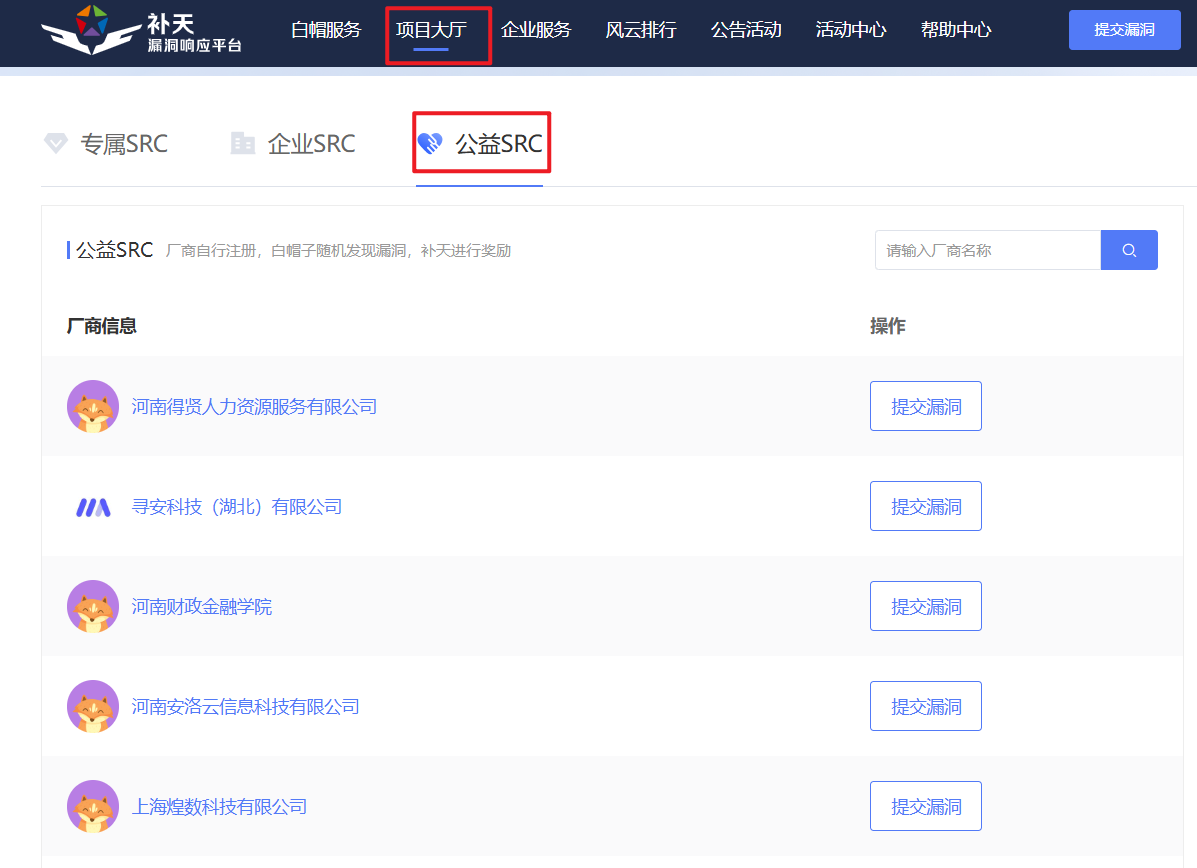Switch to the 企业SRC tab
Screen dimensions: 1197x868
click(293, 144)
